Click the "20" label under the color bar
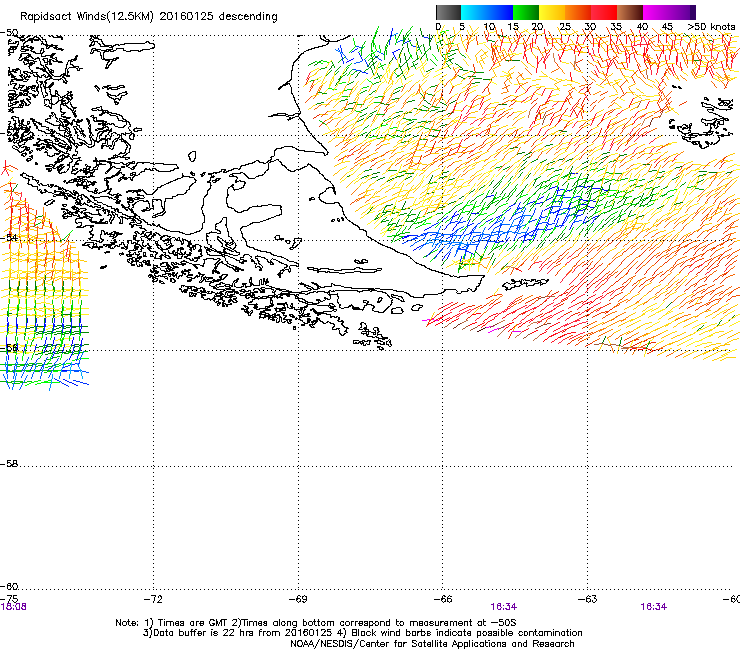The height and width of the screenshot is (650, 740). click(x=537, y=26)
